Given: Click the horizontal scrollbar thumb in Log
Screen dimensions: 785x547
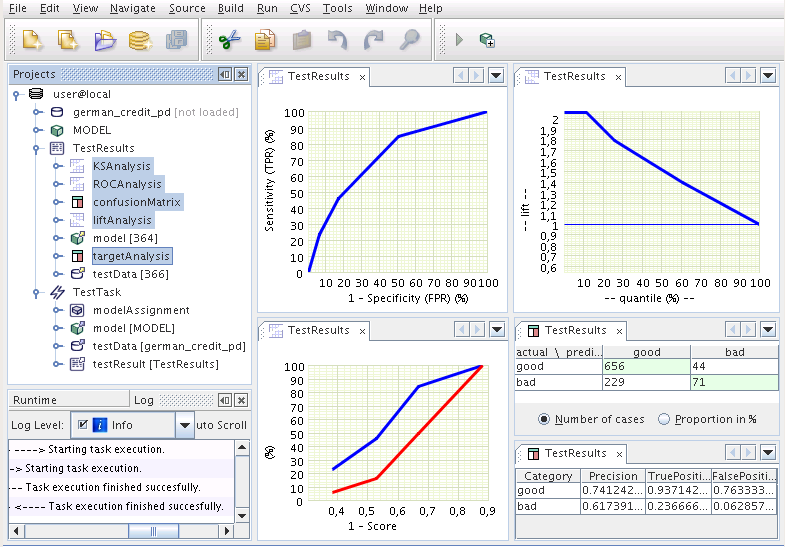Looking at the screenshot, I should point(154,531).
